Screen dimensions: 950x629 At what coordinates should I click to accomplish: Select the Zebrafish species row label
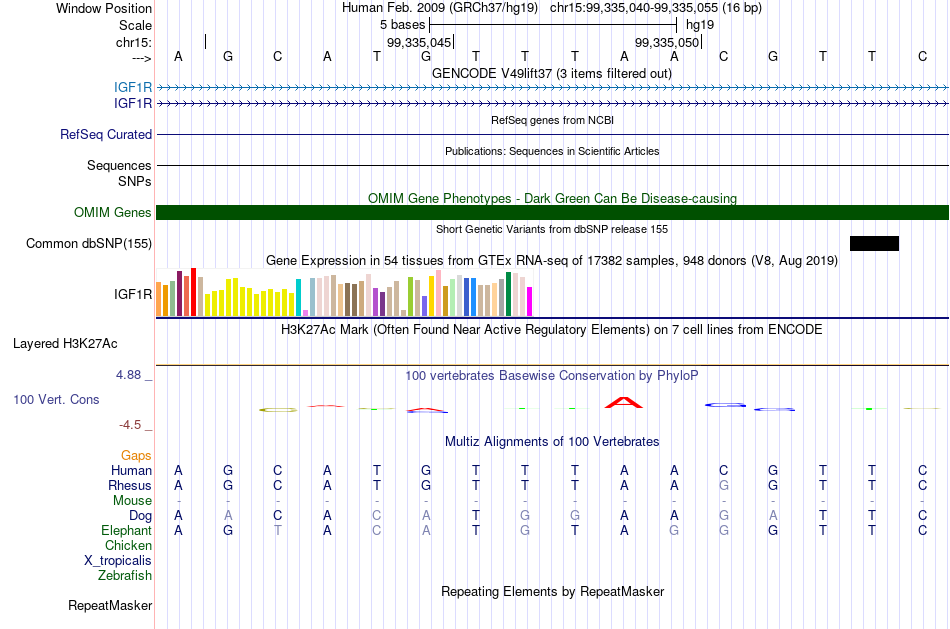pyautogui.click(x=125, y=576)
